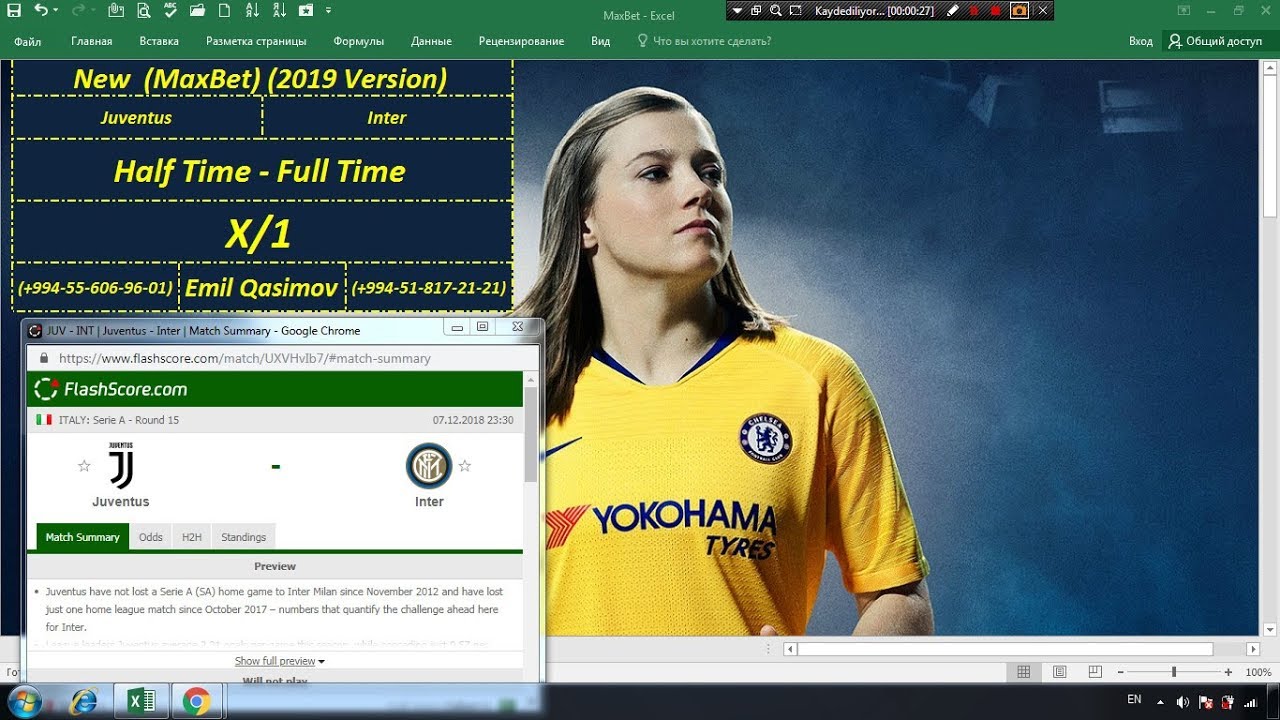1280x720 pixels.
Task: Click the Chrome window vertical scrollbar
Action: click(531, 435)
